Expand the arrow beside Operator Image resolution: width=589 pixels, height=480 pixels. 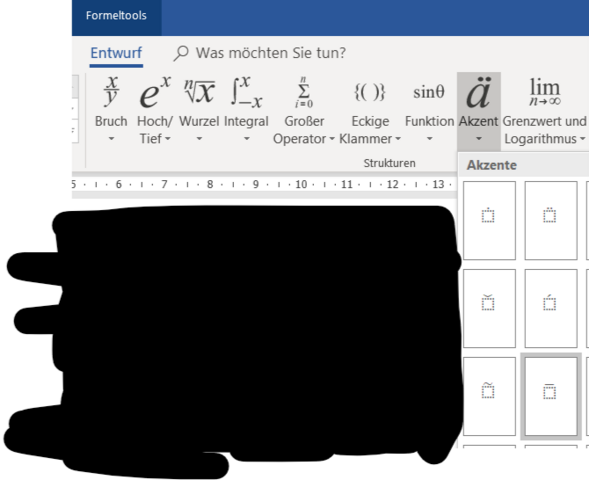pyautogui.click(x=332, y=139)
